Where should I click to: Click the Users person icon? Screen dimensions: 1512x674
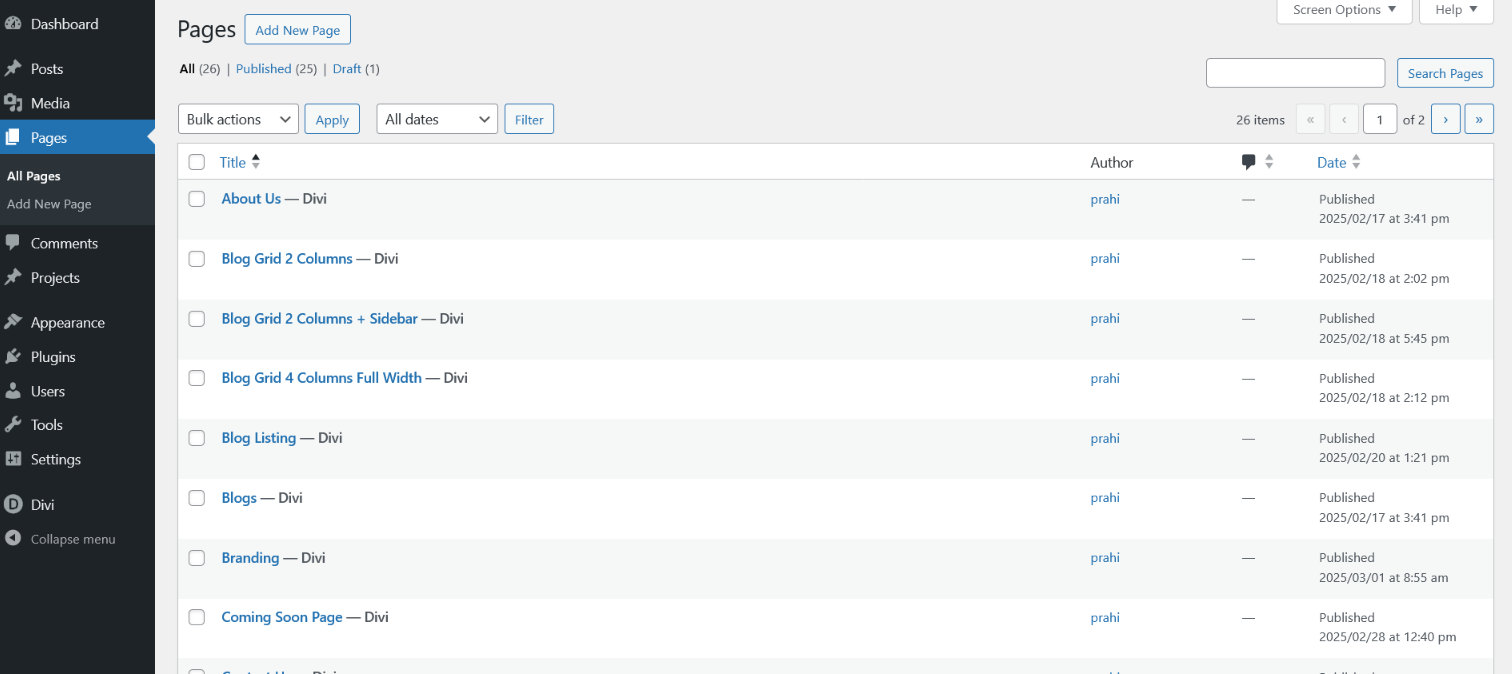point(13,391)
